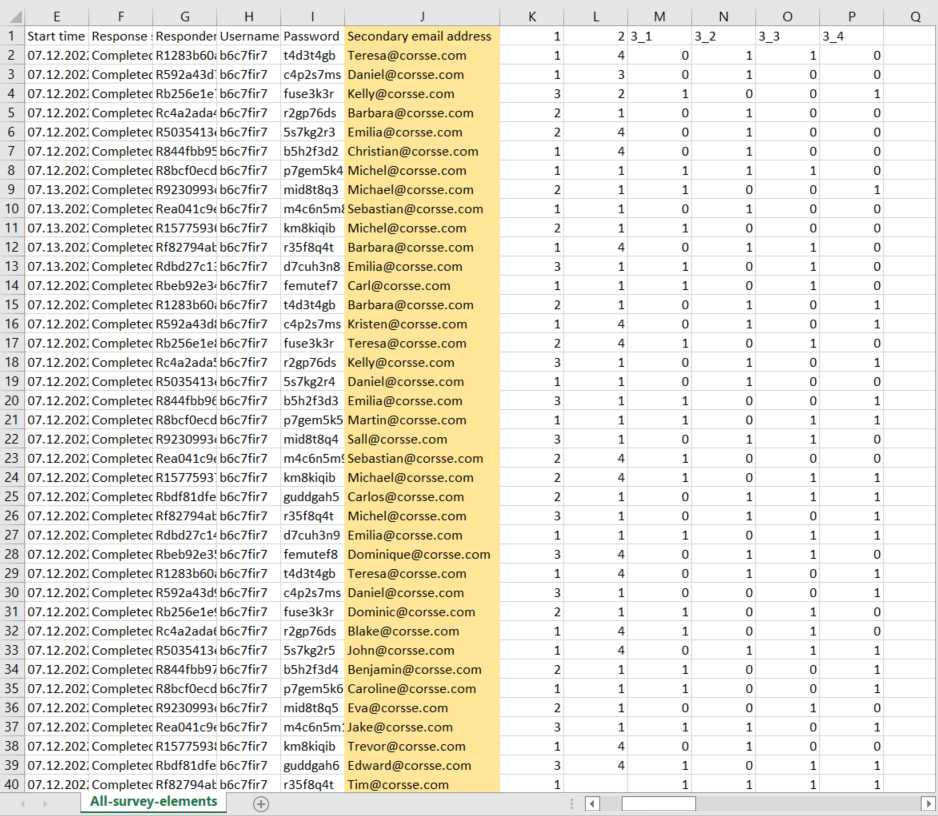Click the Start time header cell
Screen dimensions: 938x816
(55, 36)
